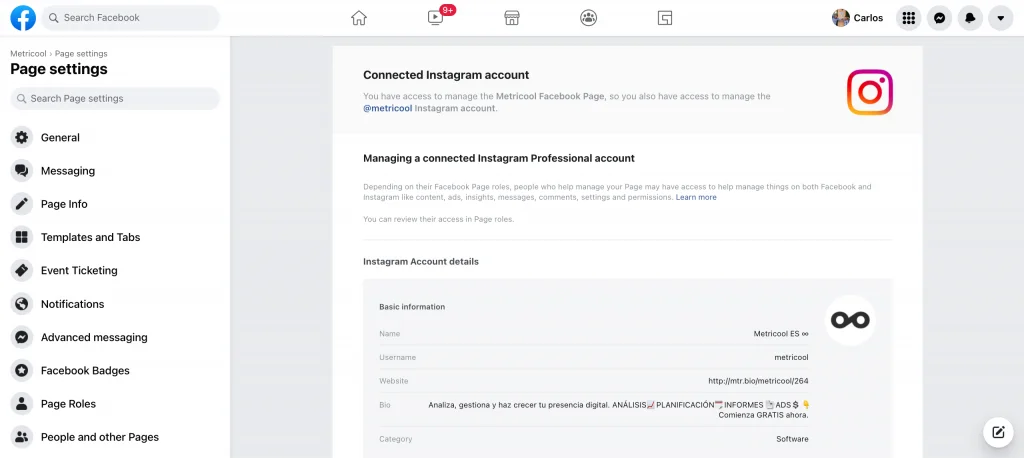Expand the account dropdown arrow
The image size is (1024, 458).
pos(1000,18)
